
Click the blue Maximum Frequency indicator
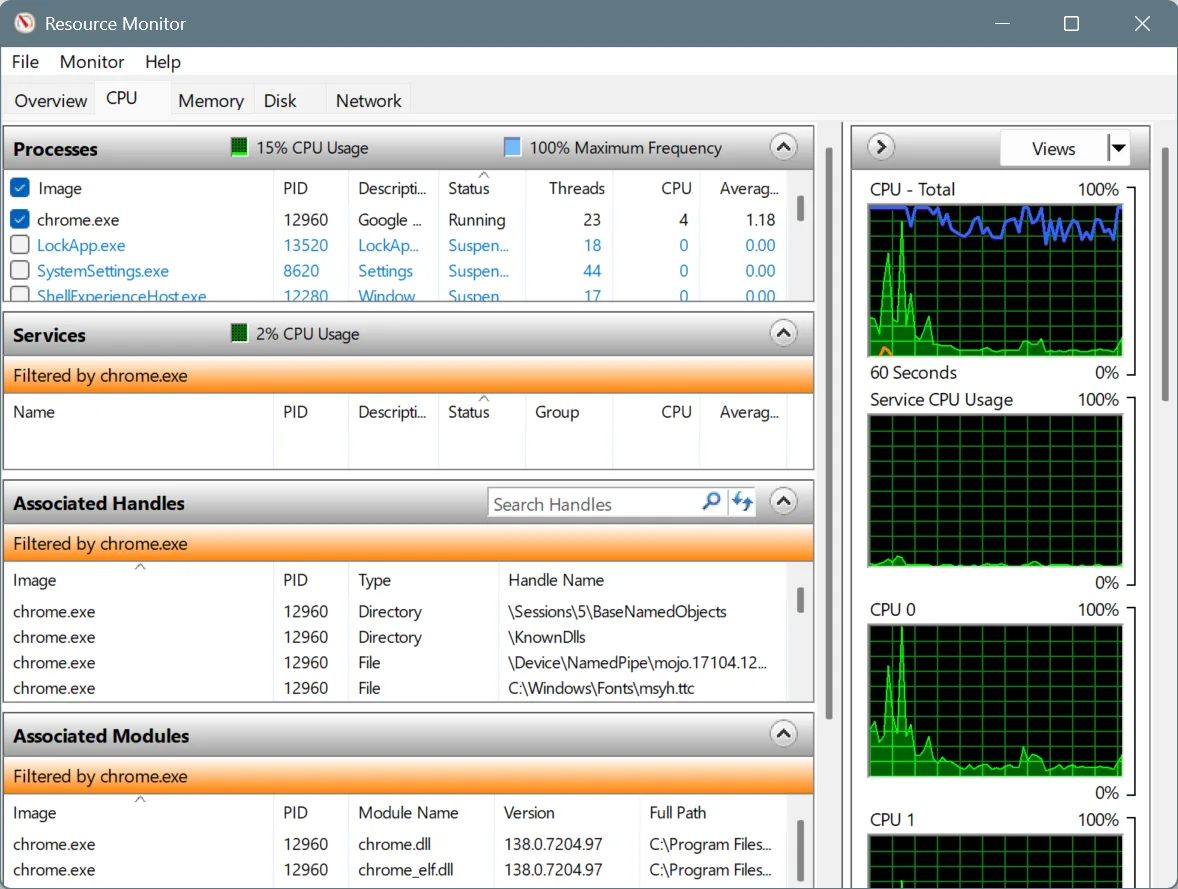pos(512,147)
